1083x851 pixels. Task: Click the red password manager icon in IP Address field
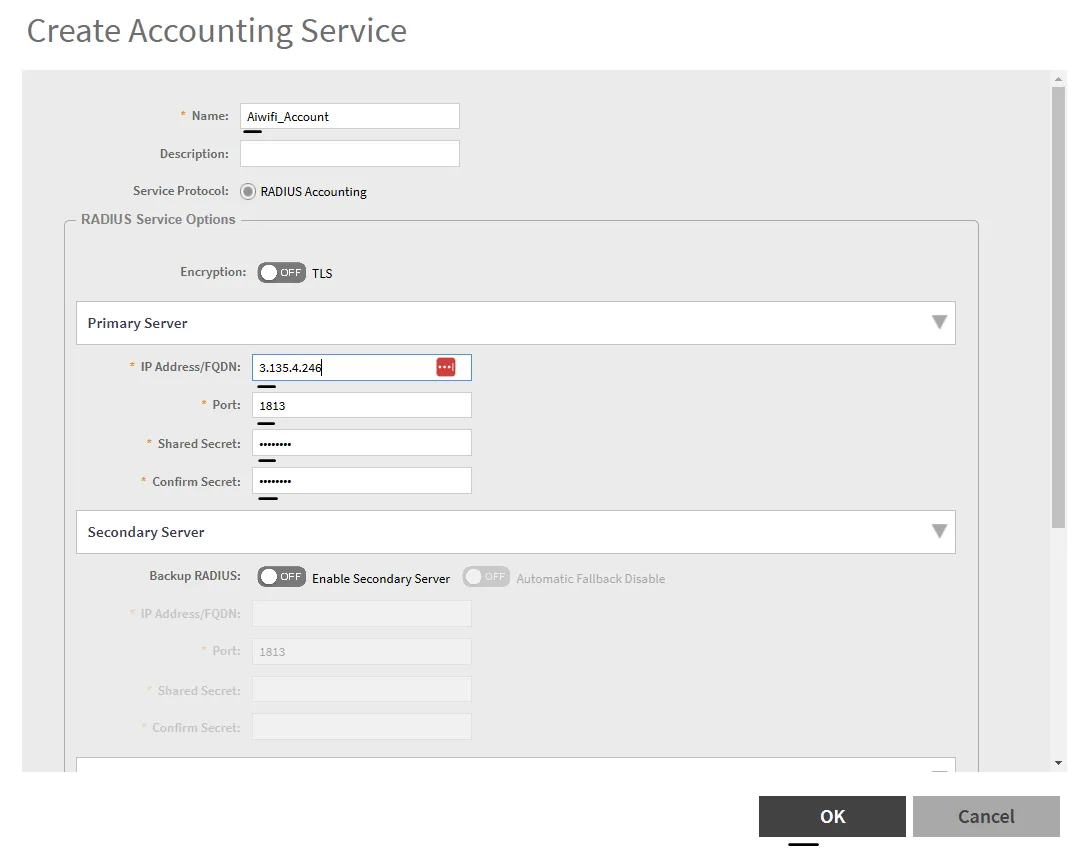tap(445, 367)
